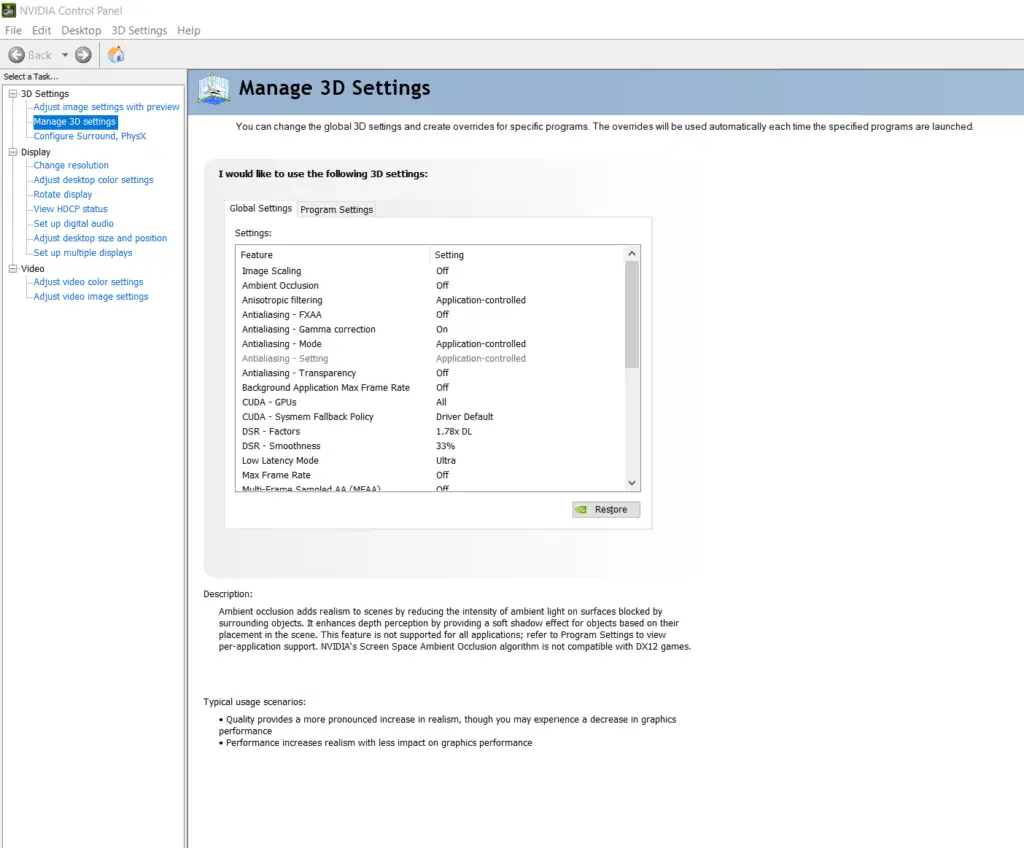Select the Image Scaling feature row
The width and height of the screenshot is (1024, 848).
[x=430, y=270]
